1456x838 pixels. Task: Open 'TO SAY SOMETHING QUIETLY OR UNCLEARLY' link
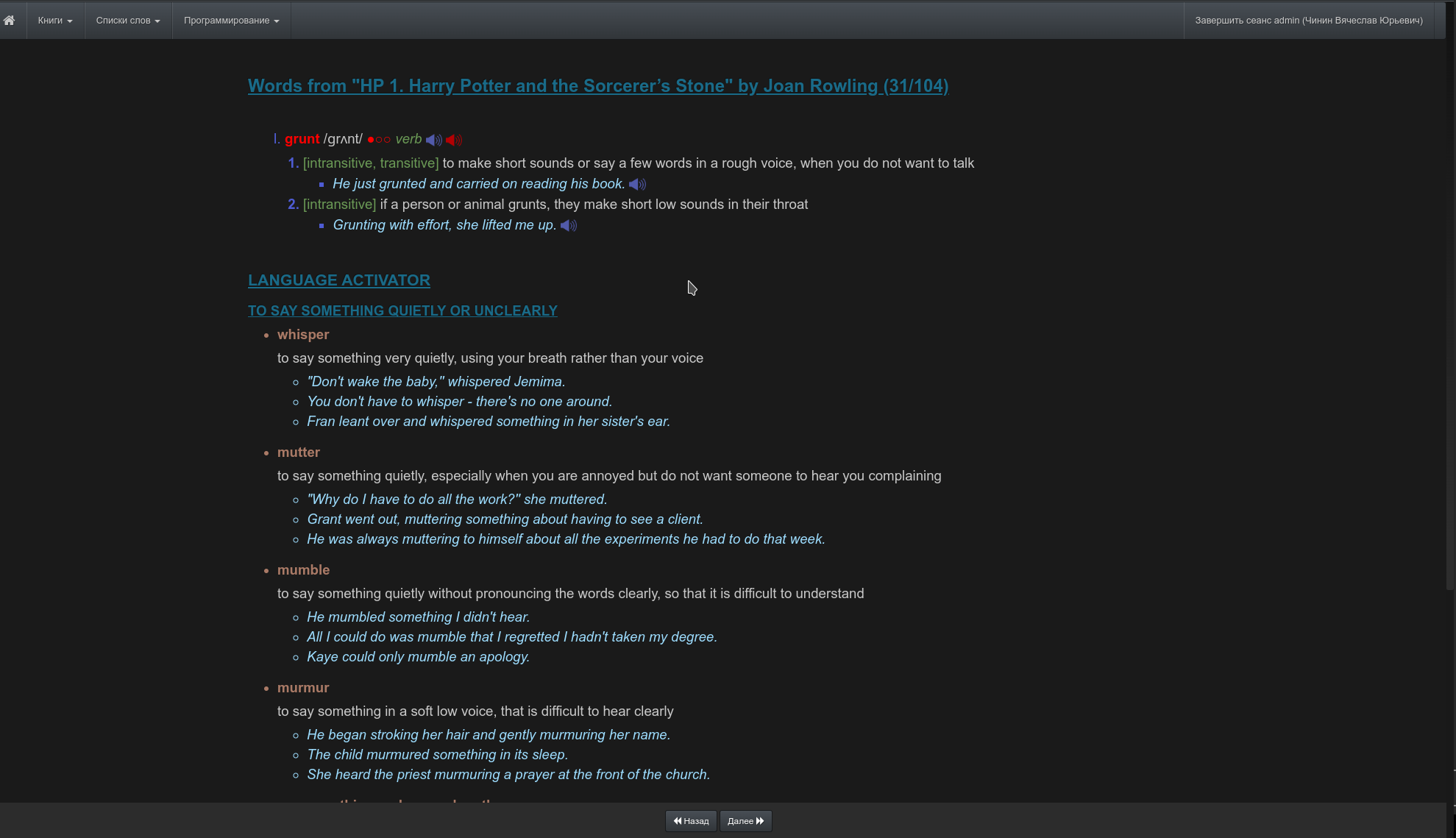[x=402, y=310]
